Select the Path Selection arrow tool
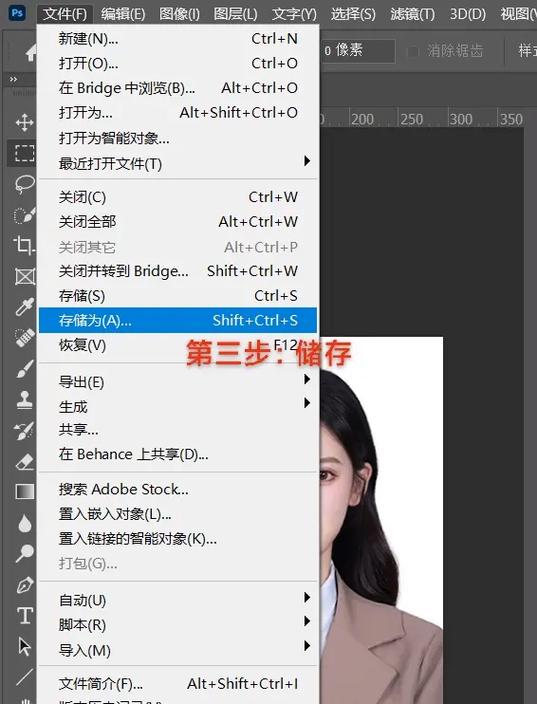The image size is (537, 704). tap(24, 646)
